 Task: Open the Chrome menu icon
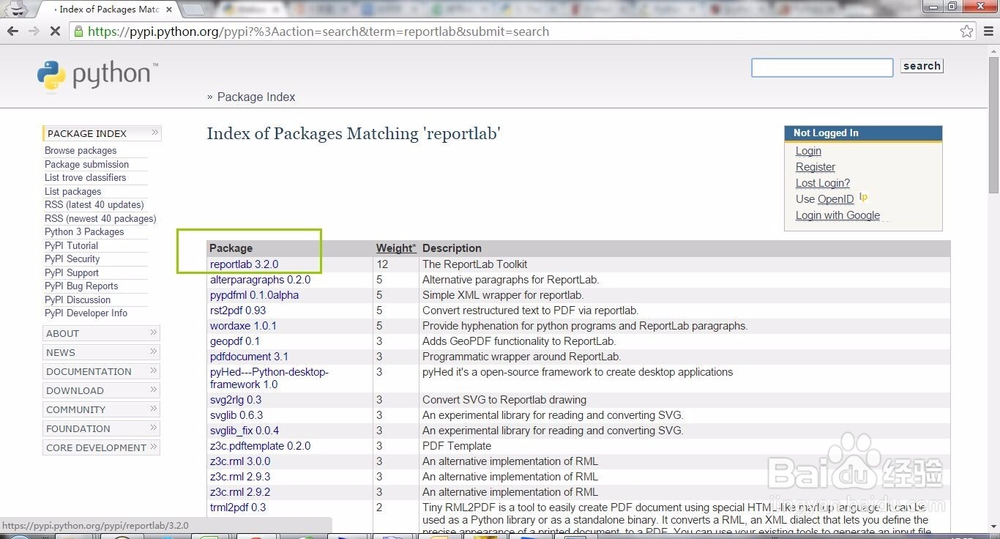988,31
